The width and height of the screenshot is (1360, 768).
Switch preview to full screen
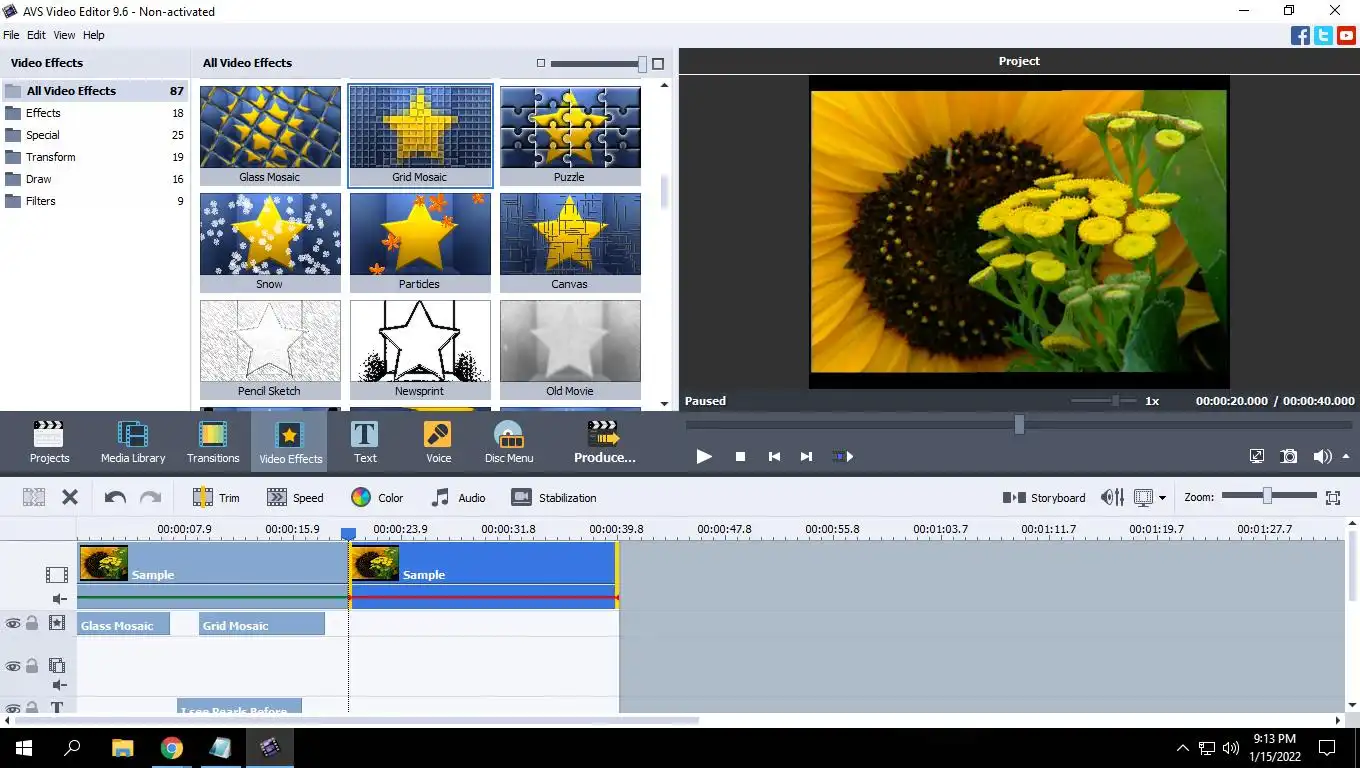(1257, 456)
